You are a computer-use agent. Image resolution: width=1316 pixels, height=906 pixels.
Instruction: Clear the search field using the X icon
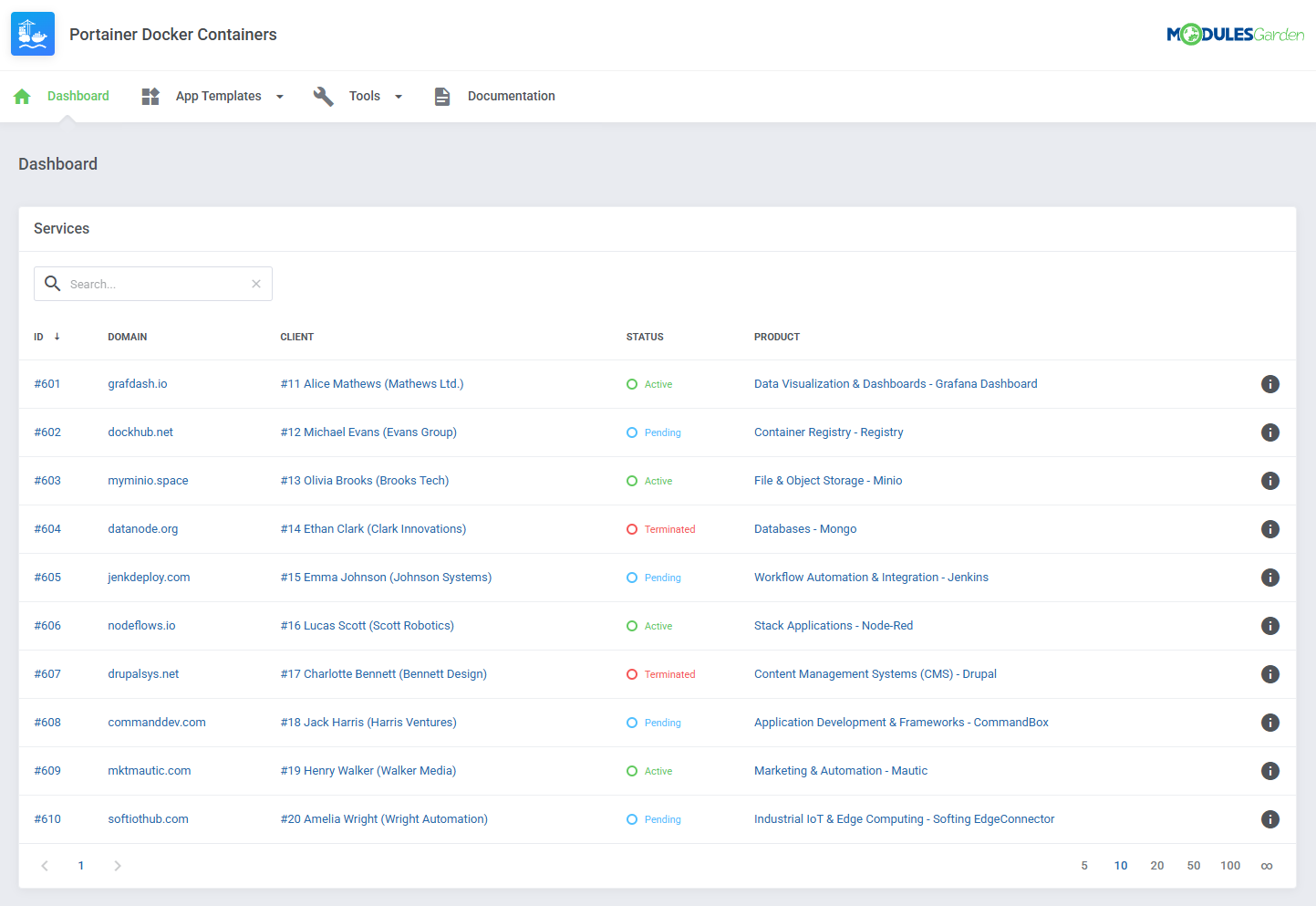point(255,284)
